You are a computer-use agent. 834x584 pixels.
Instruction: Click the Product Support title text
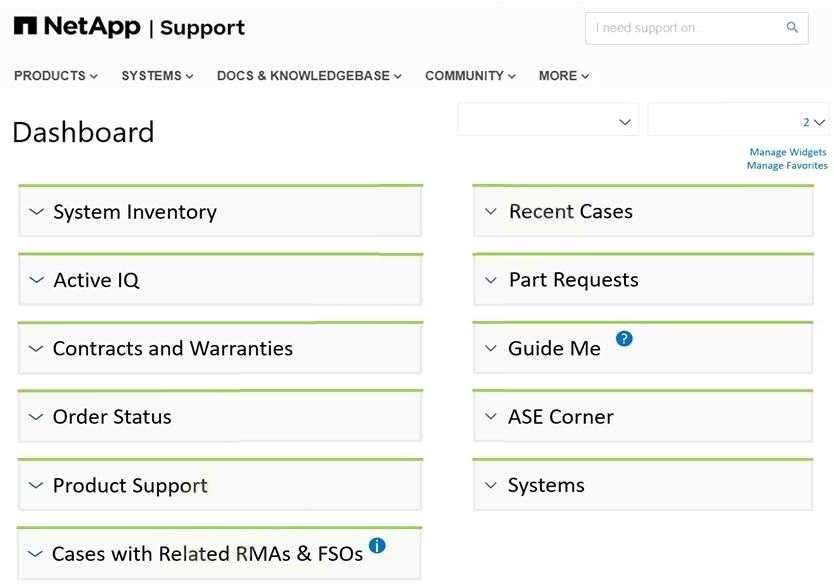(130, 486)
